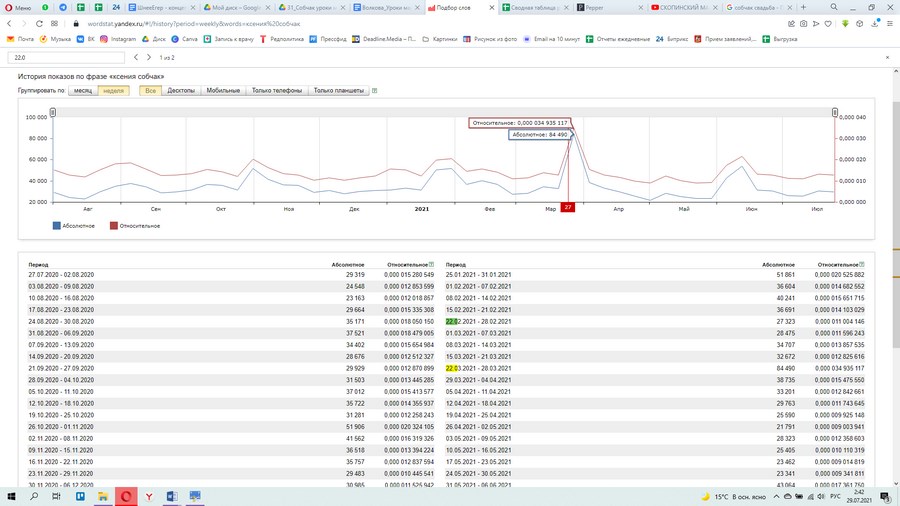This screenshot has width=900, height=506.
Task: Click the Только планшеты button
Action: tap(338, 90)
